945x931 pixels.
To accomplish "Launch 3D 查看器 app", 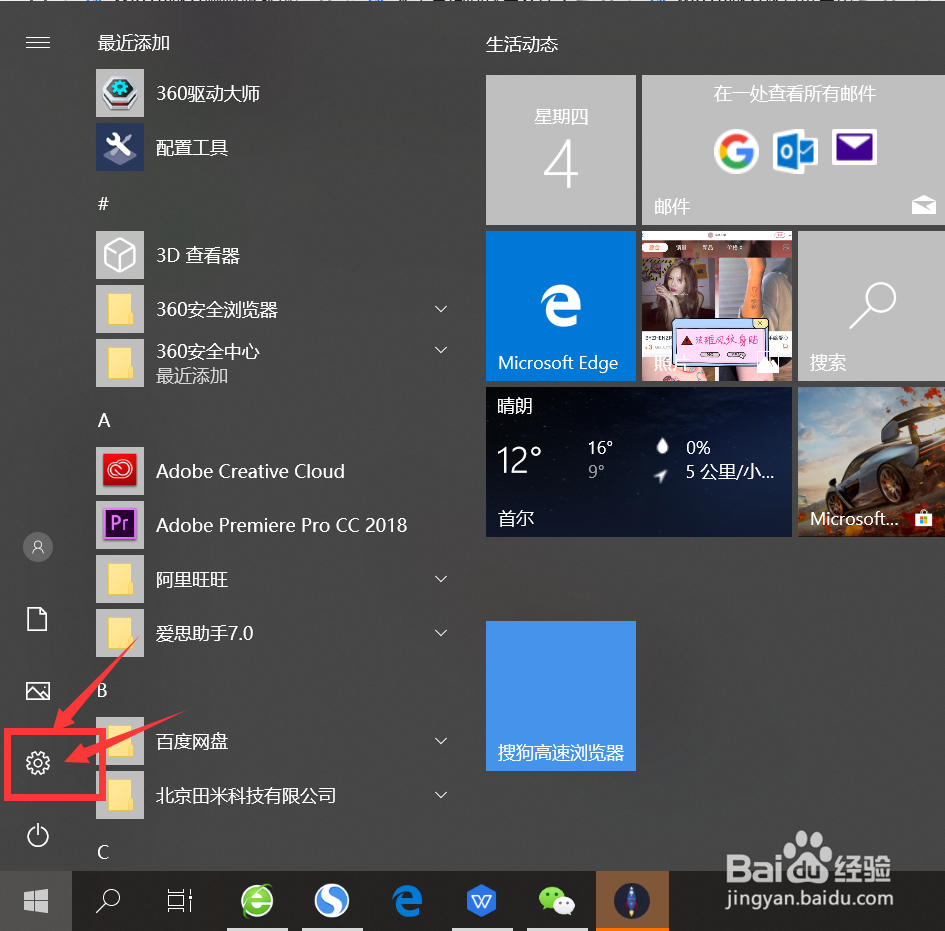I will coord(271,255).
